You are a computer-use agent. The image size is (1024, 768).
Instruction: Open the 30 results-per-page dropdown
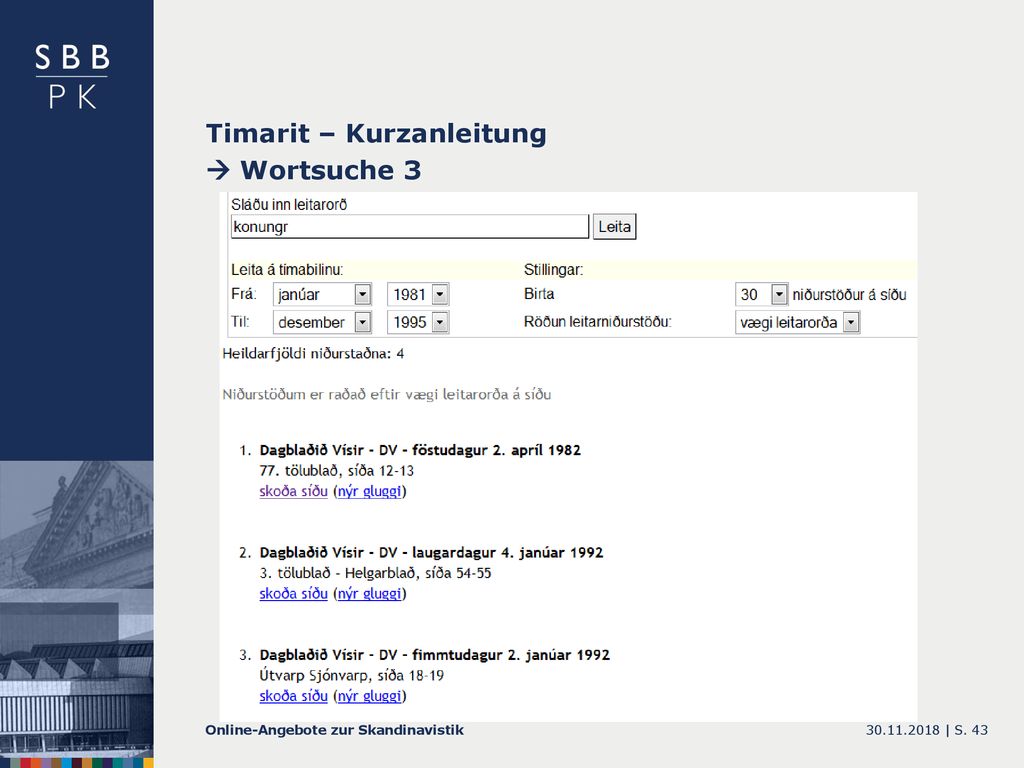pyautogui.click(x=761, y=295)
